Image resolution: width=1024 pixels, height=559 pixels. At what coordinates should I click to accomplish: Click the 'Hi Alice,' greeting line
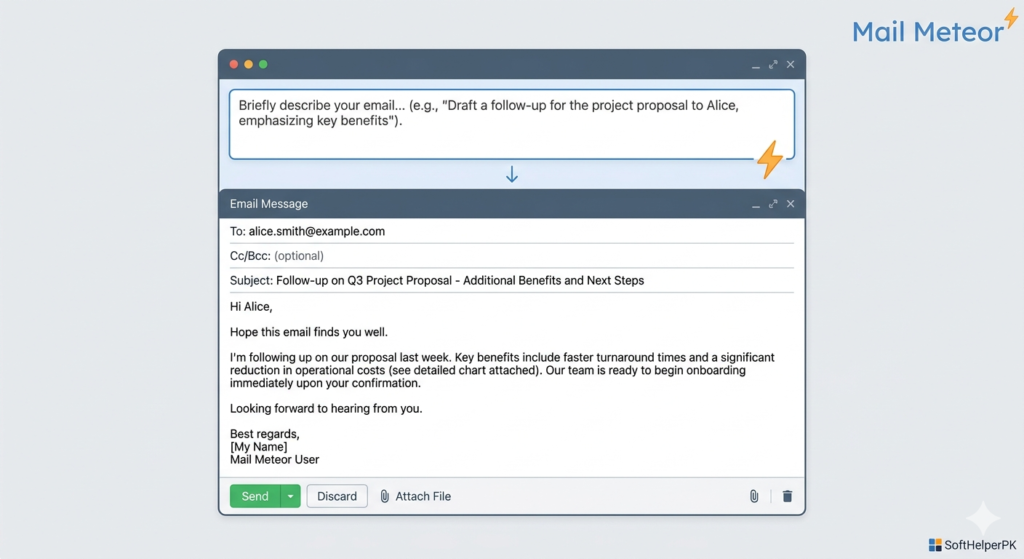(251, 307)
